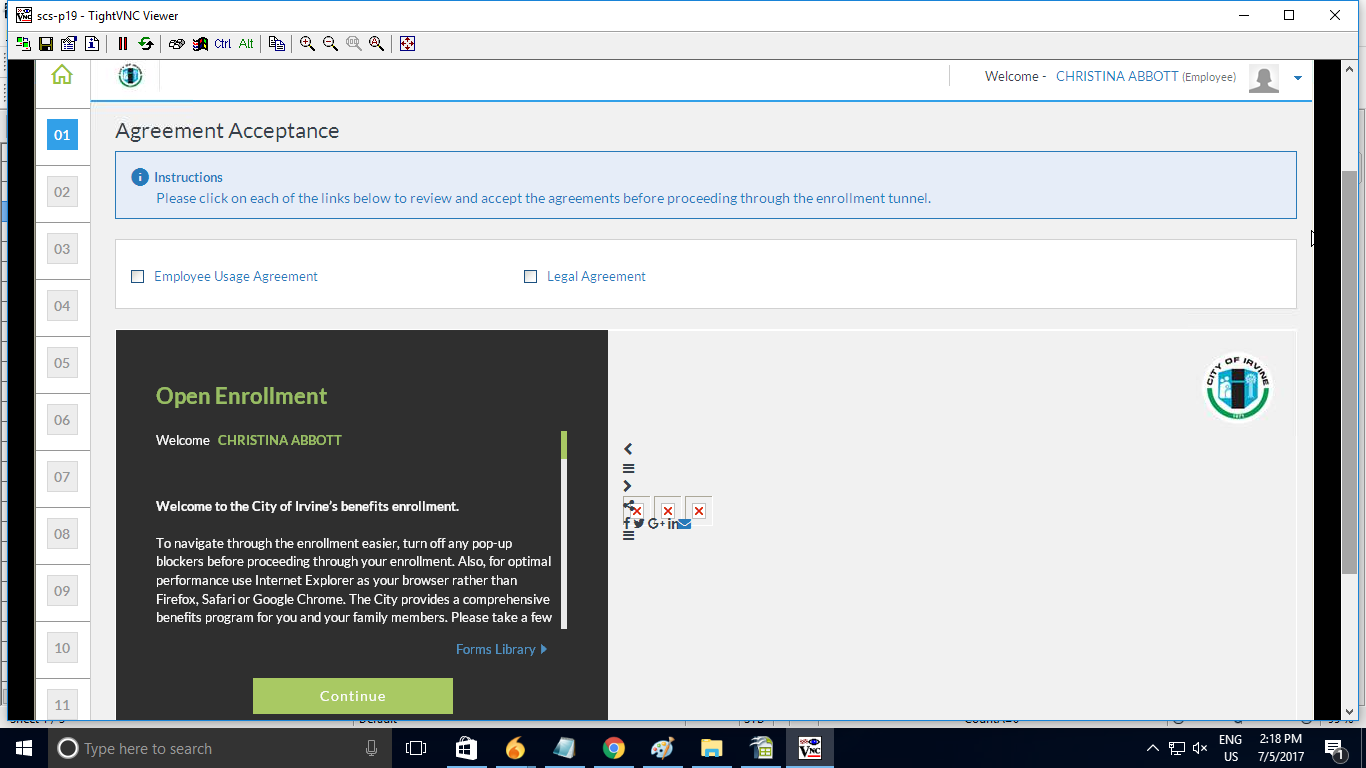
Task: Click the right navigation chevron
Action: (627, 485)
